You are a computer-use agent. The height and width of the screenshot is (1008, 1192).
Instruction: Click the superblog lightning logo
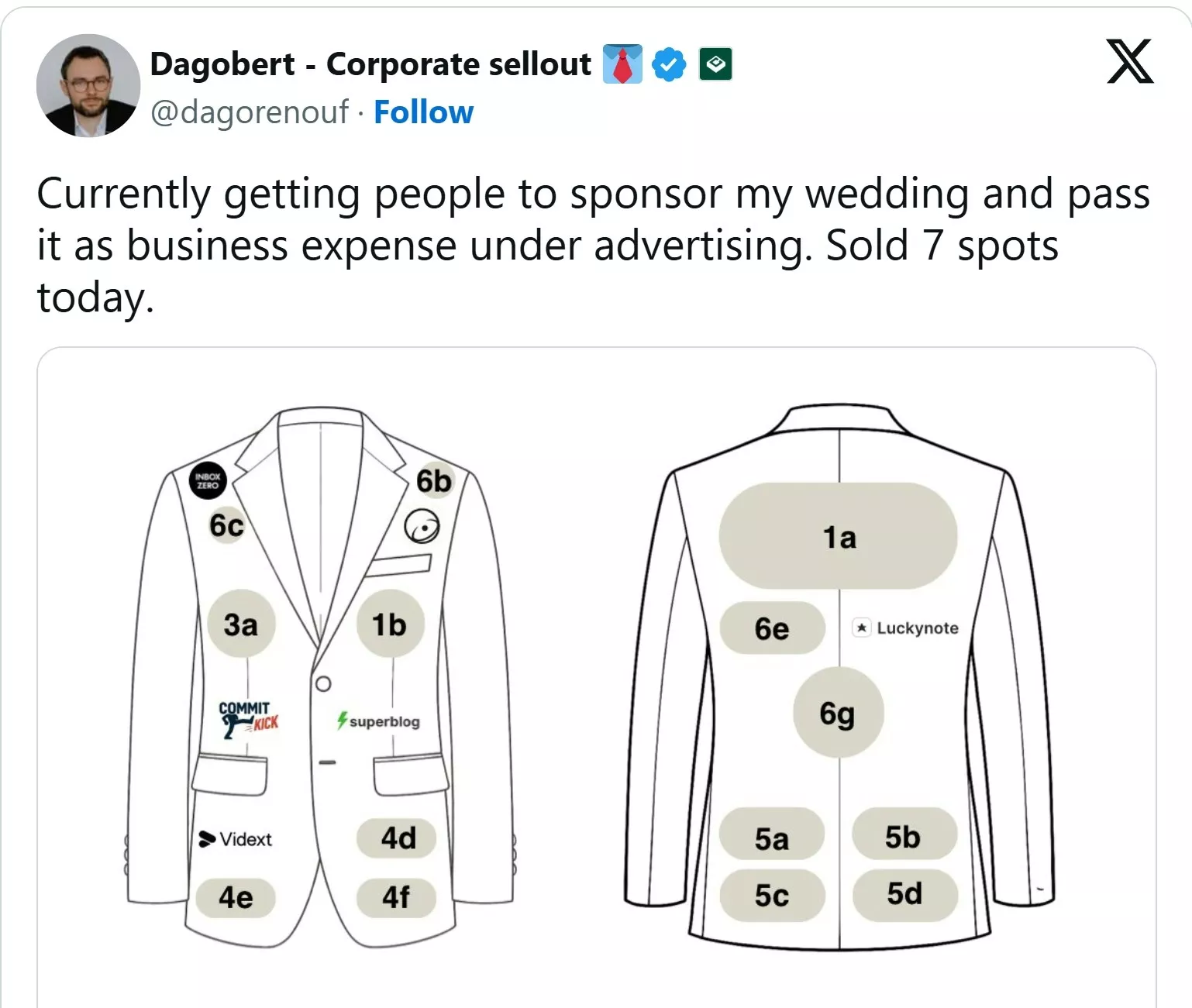pyautogui.click(x=378, y=721)
